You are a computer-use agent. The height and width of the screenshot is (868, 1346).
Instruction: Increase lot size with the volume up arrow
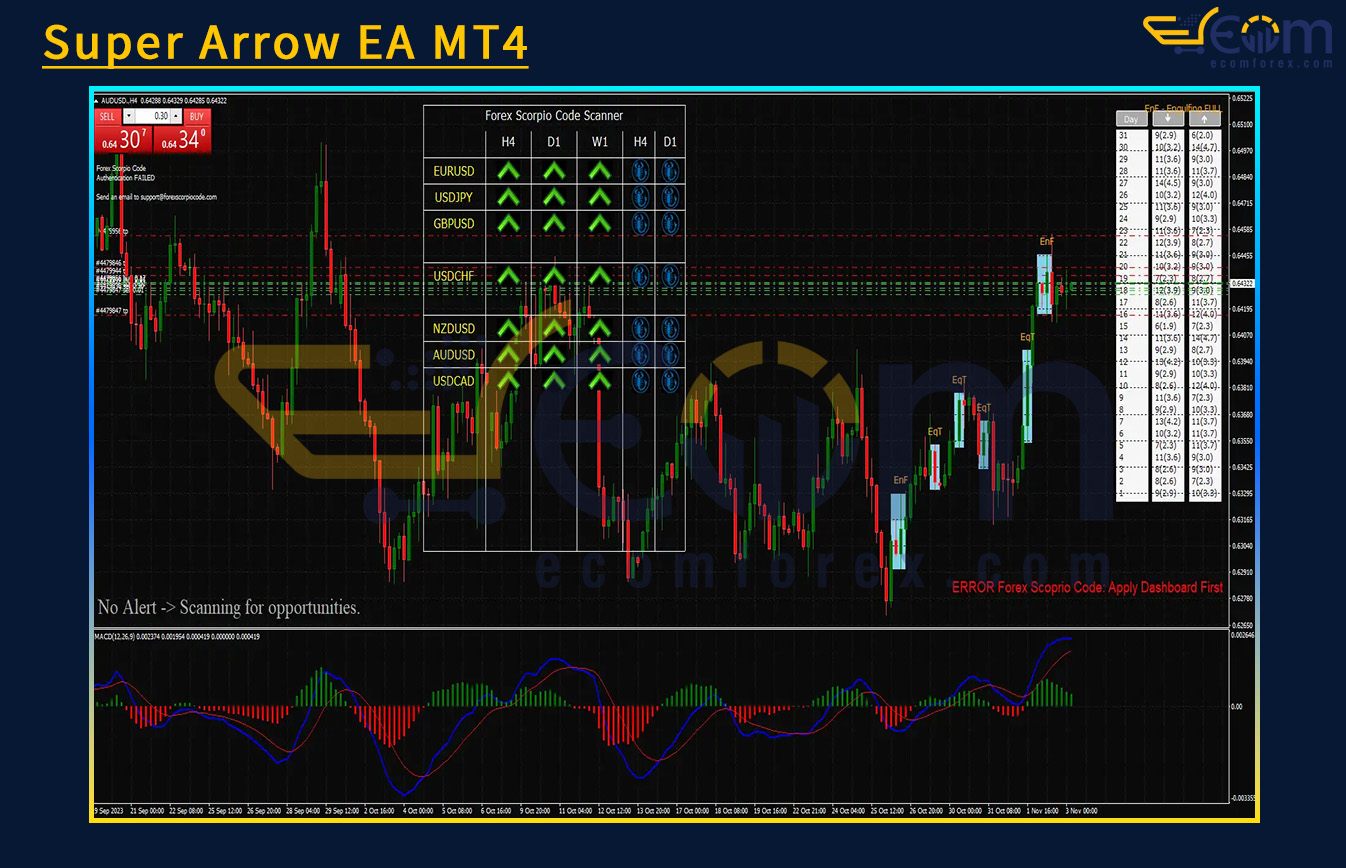click(x=177, y=116)
